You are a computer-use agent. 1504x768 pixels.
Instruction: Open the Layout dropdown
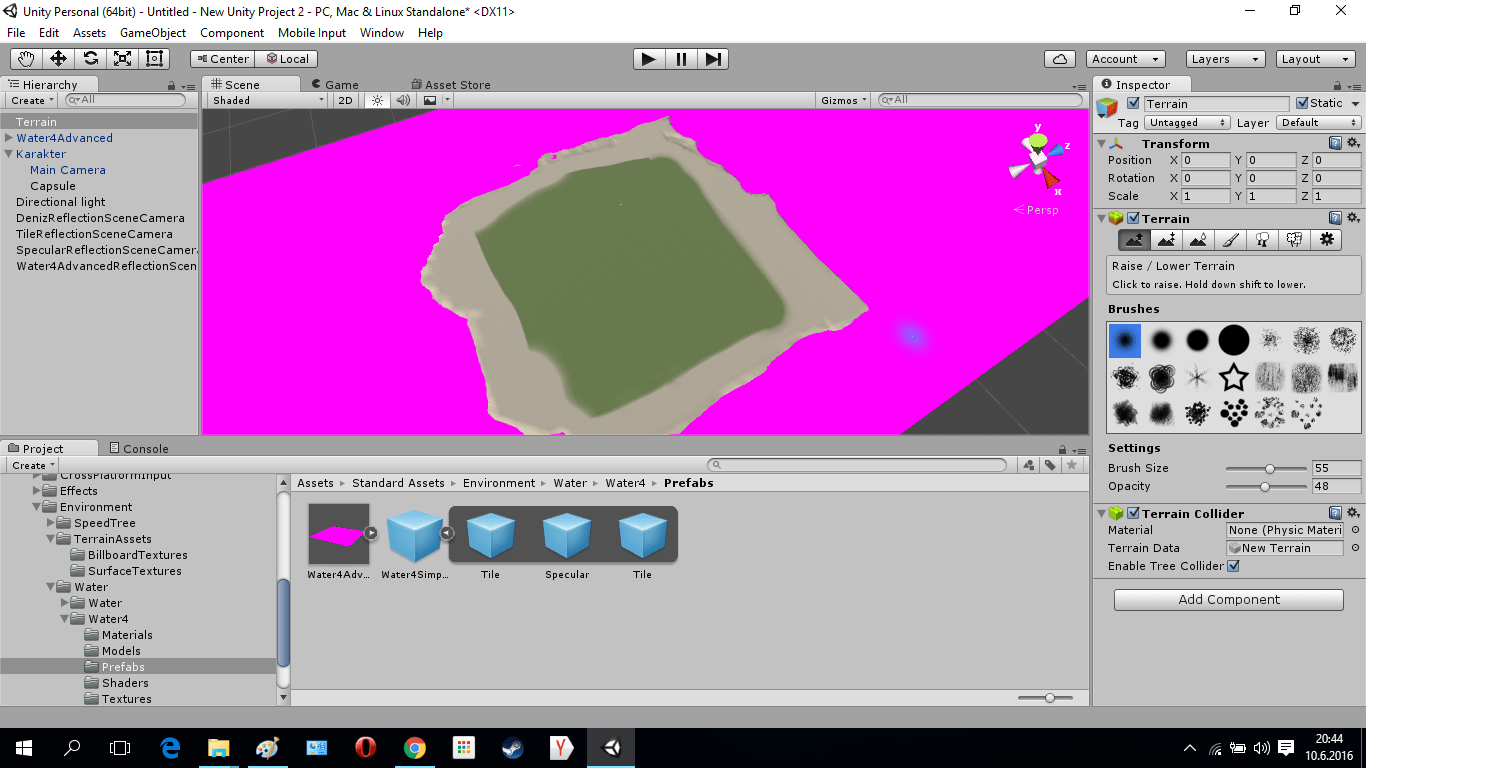(x=1317, y=59)
